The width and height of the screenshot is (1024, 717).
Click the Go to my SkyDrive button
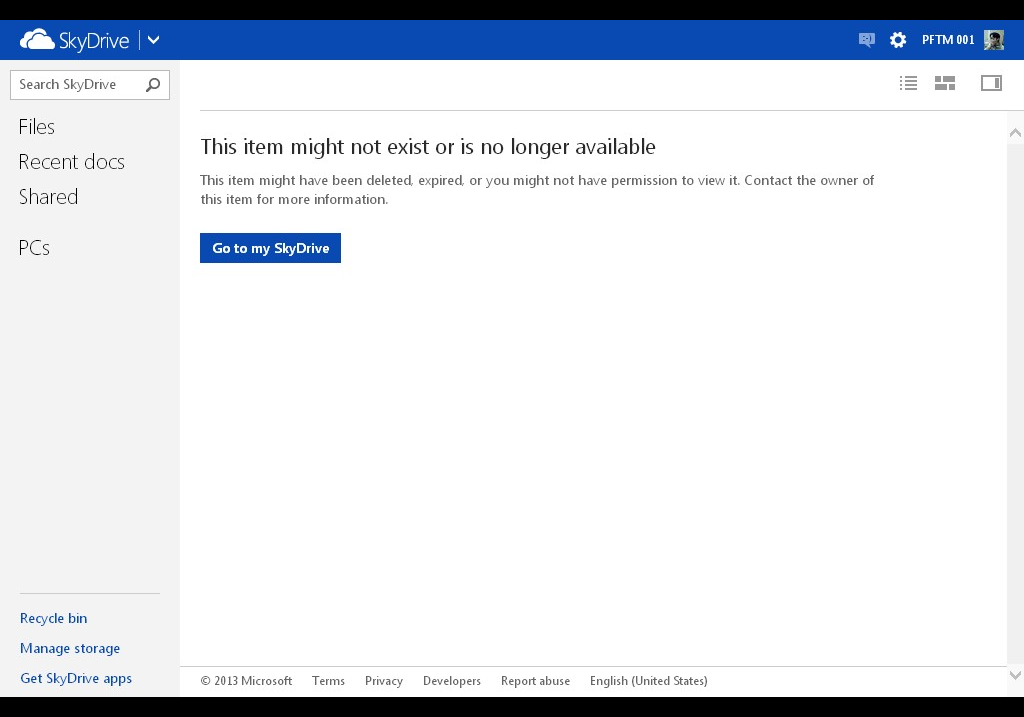(270, 248)
